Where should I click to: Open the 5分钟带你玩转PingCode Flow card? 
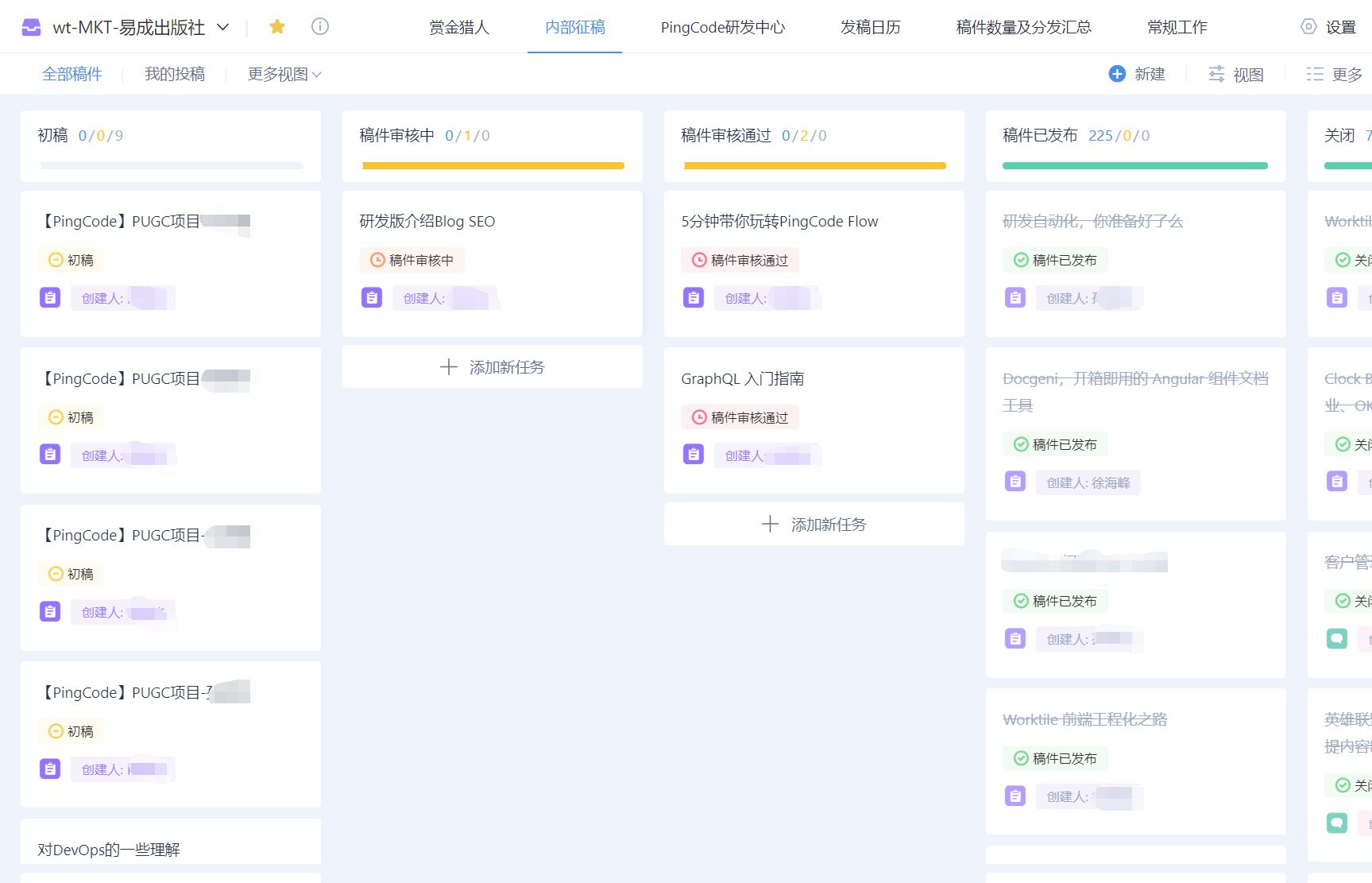pos(814,263)
